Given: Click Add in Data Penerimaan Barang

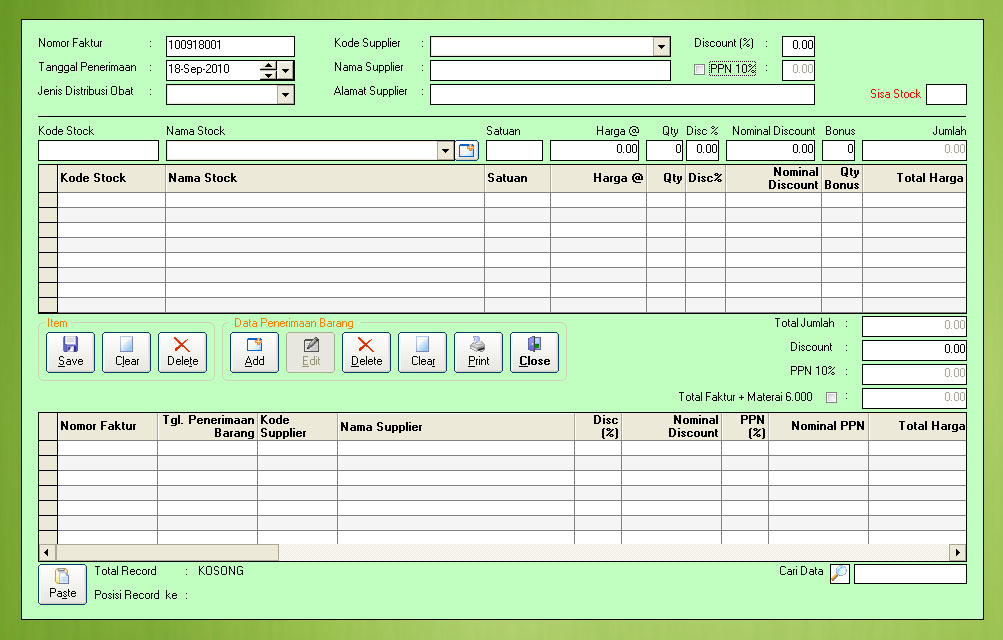Looking at the screenshot, I should point(255,352).
